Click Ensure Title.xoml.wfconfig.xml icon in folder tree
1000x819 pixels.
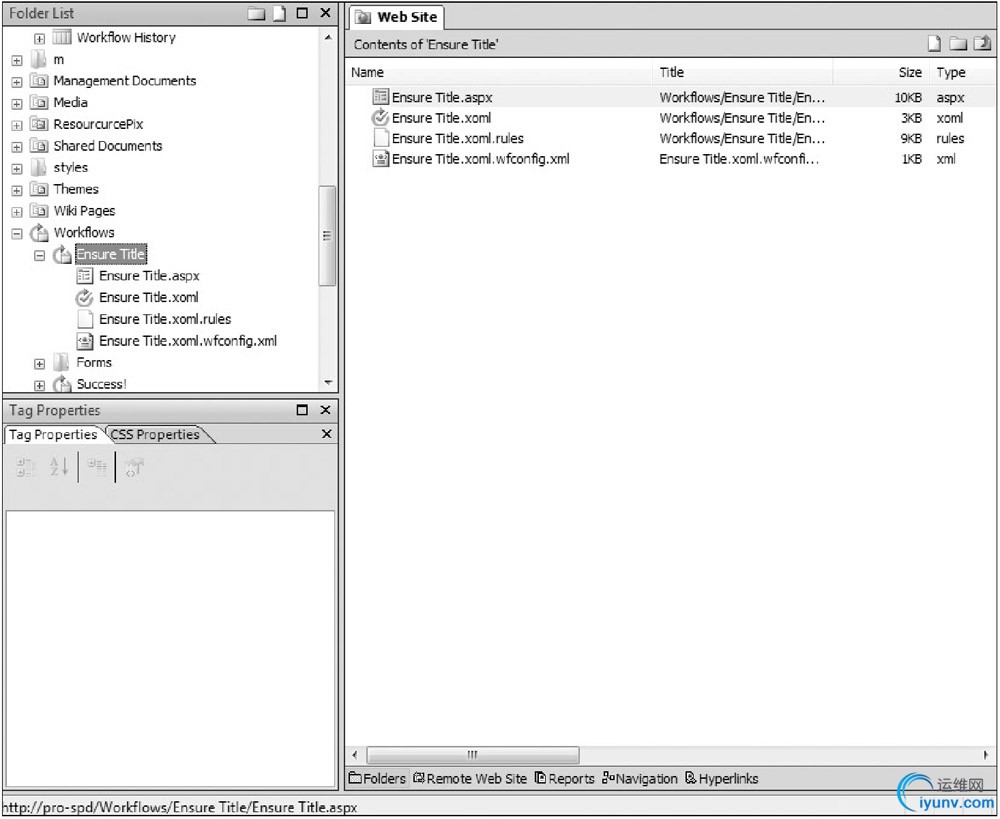pyautogui.click(x=84, y=341)
